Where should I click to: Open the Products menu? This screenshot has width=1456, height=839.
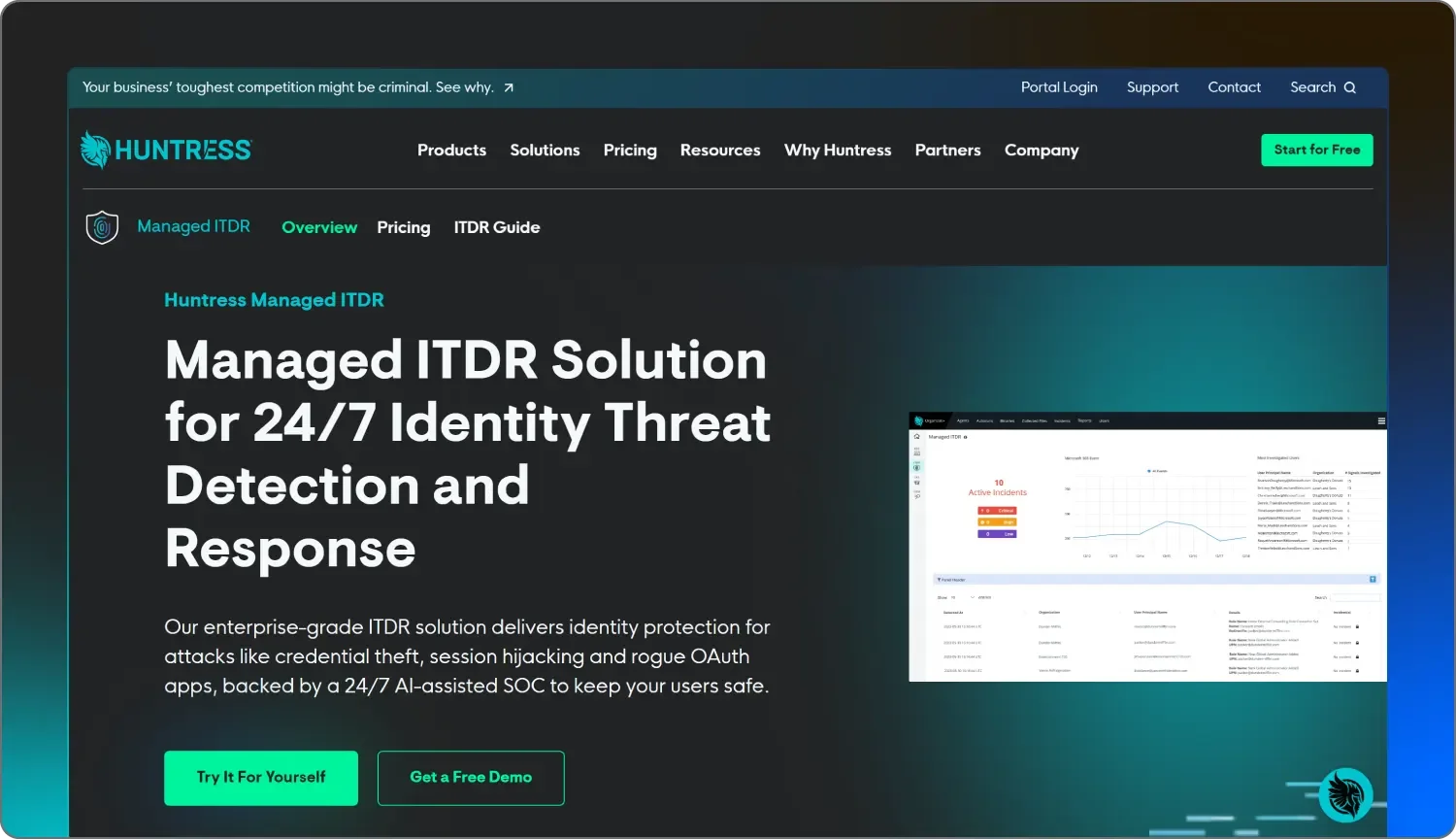pyautogui.click(x=451, y=151)
